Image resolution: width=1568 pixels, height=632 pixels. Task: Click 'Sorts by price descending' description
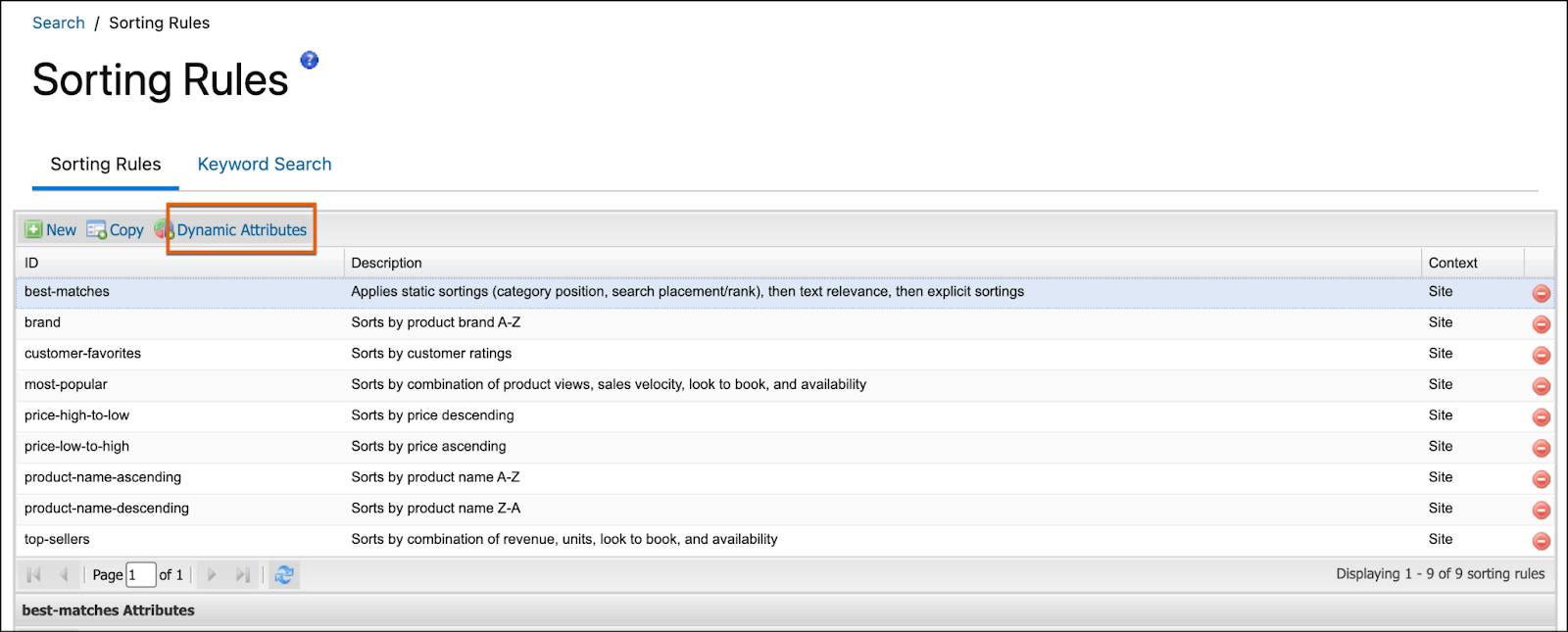click(x=432, y=415)
